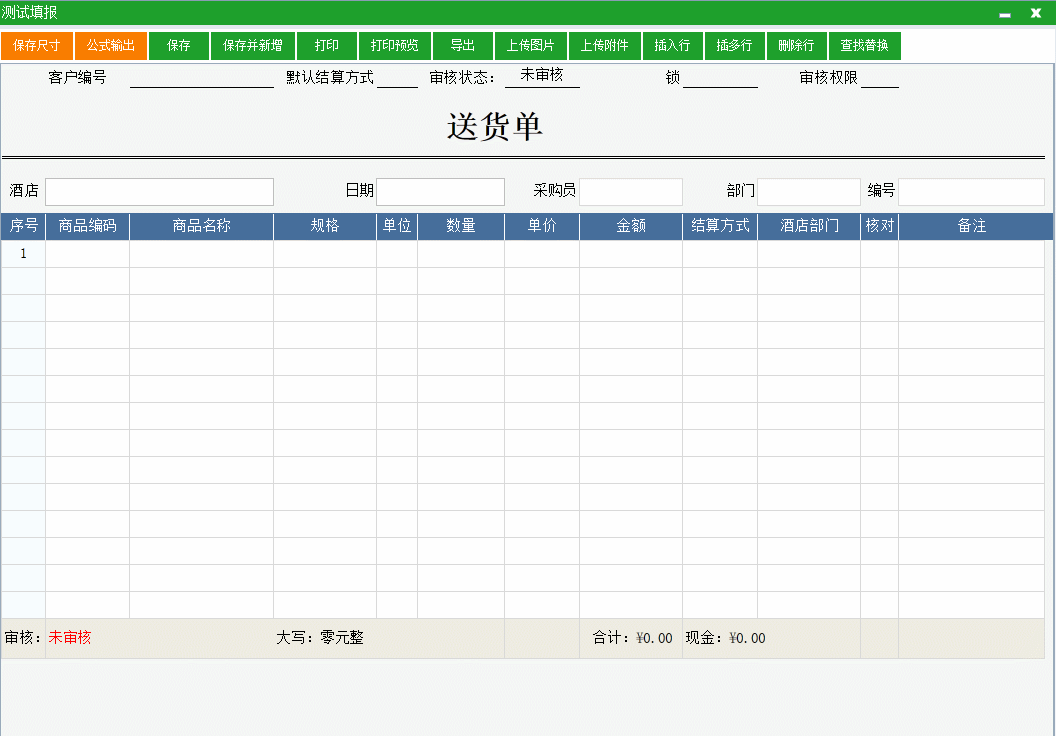Viewport: 1056px width, 736px height.
Task: Click the 审核状态 value 未审核
Action: (542, 75)
